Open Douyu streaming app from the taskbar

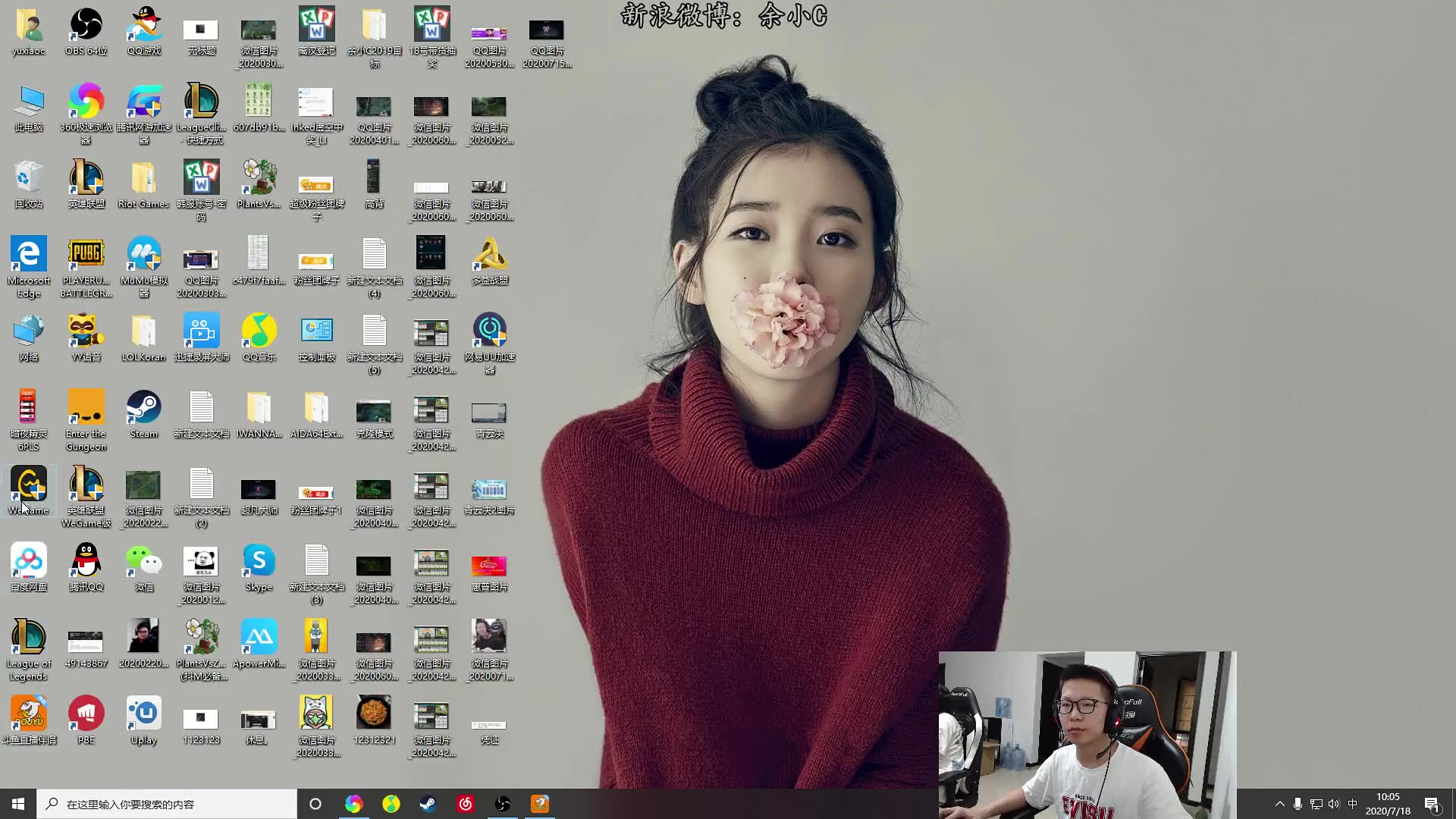tap(540, 804)
